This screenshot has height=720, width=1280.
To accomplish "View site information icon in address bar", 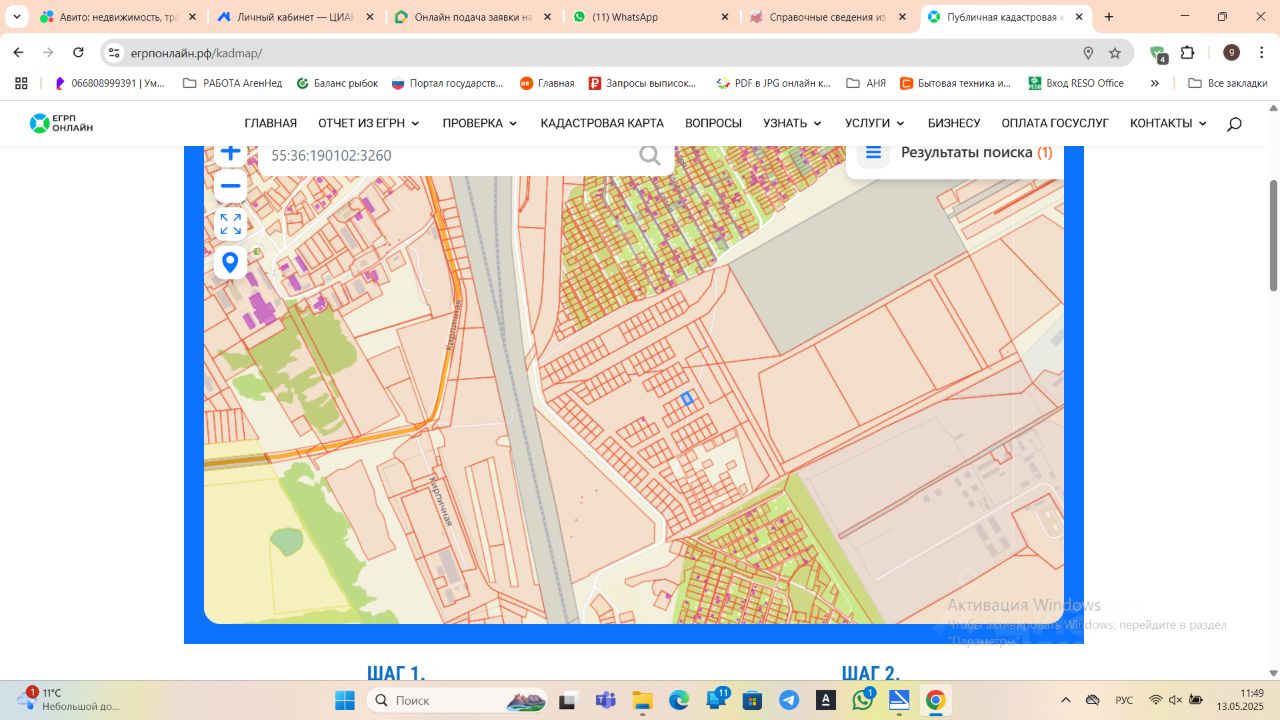I will [114, 53].
